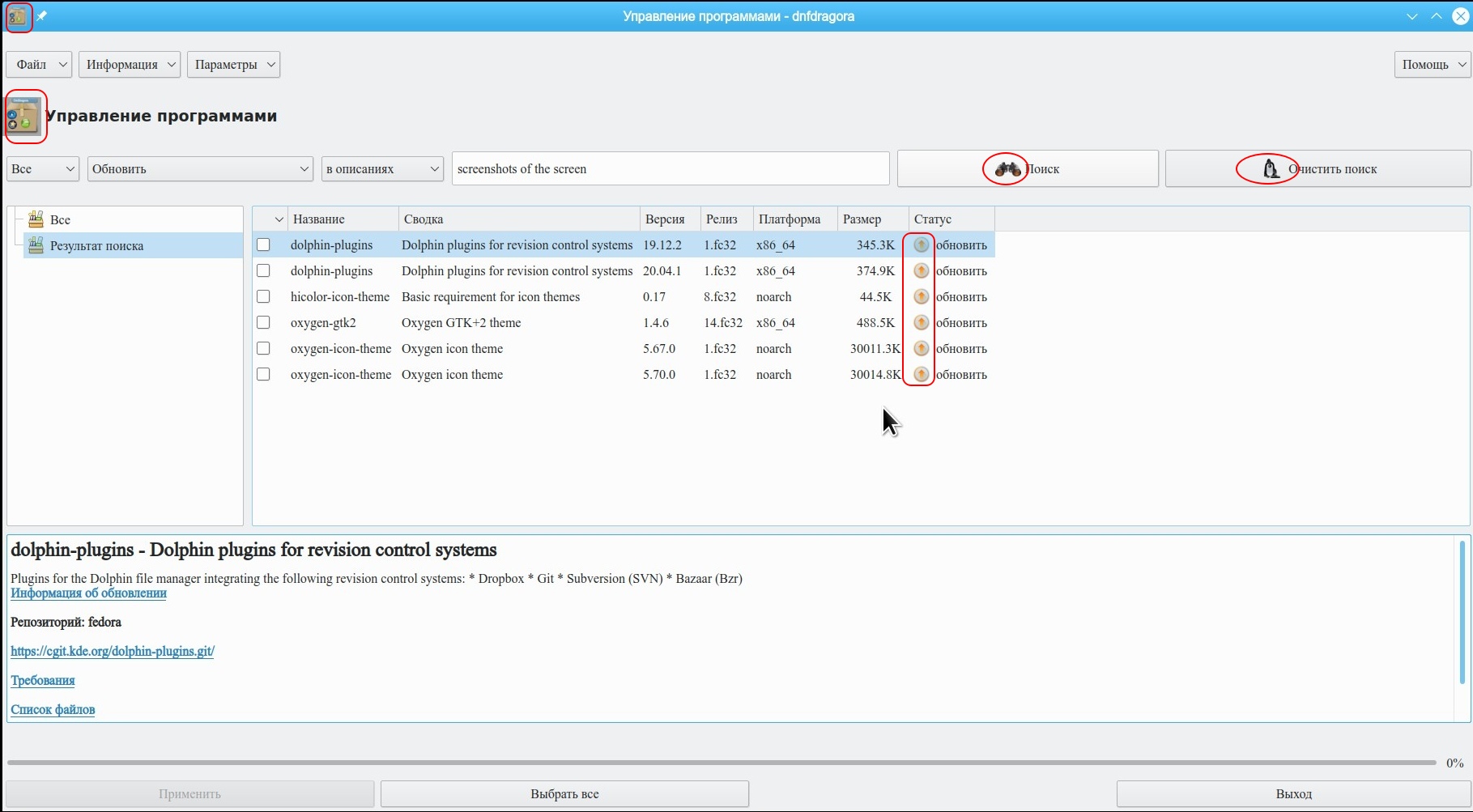Image resolution: width=1473 pixels, height=812 pixels.
Task: Open the Информация menu
Action: (x=130, y=65)
